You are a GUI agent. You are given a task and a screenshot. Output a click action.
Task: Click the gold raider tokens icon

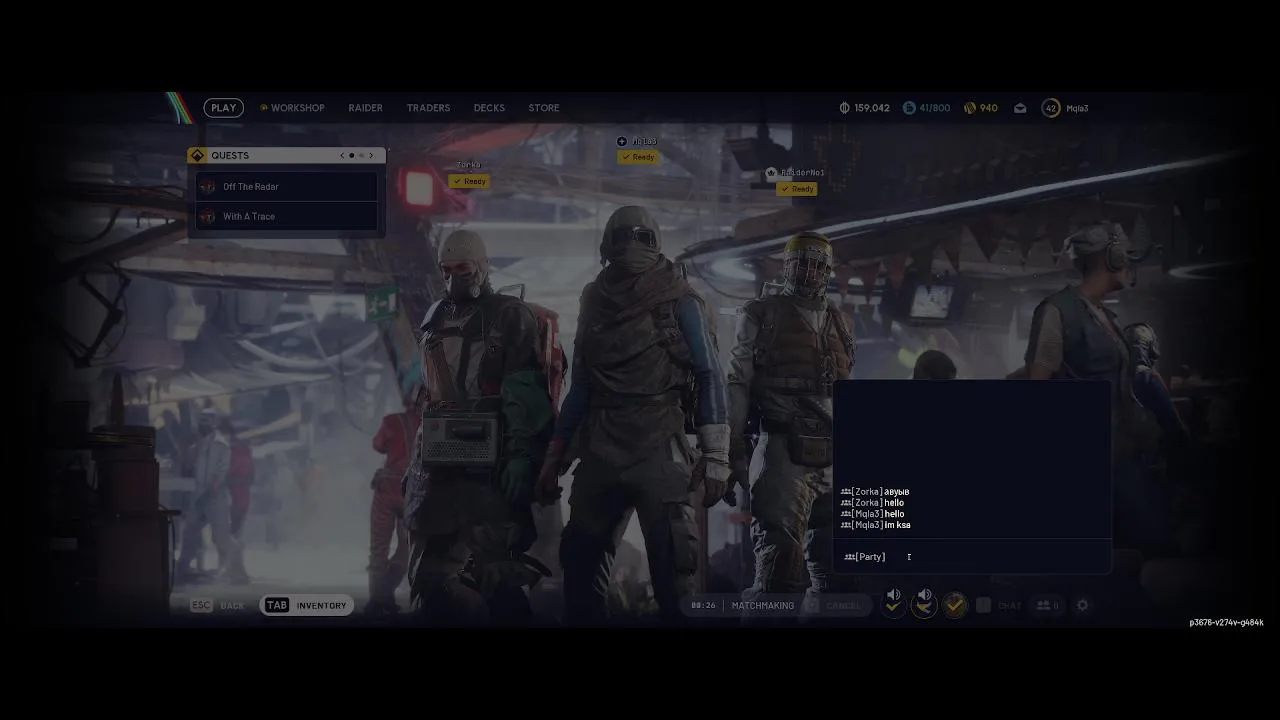[x=970, y=108]
